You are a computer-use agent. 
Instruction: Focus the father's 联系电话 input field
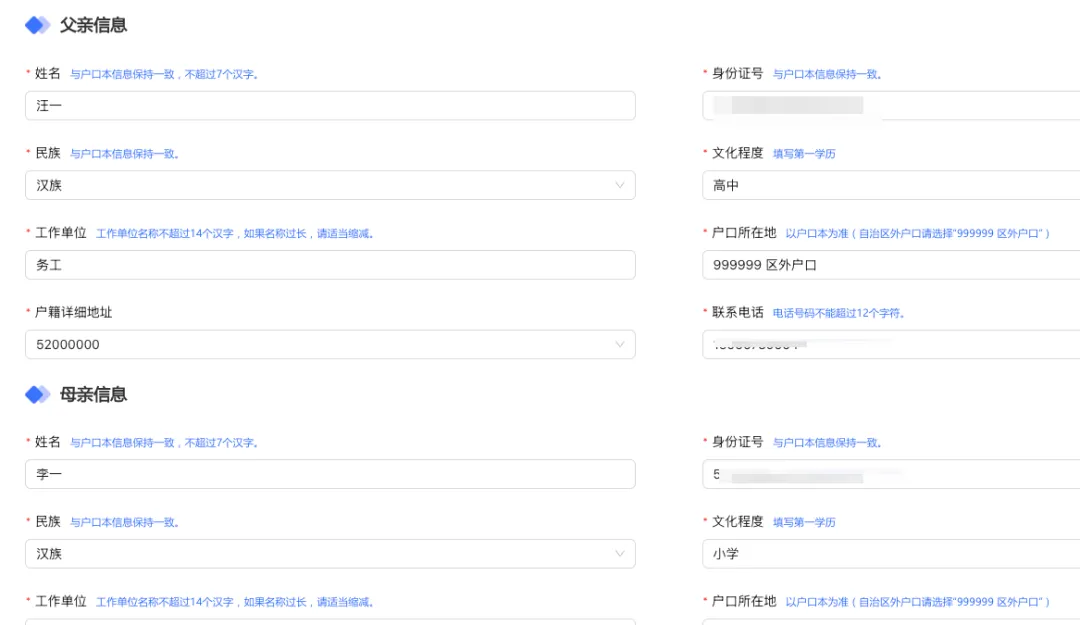[x=891, y=345]
